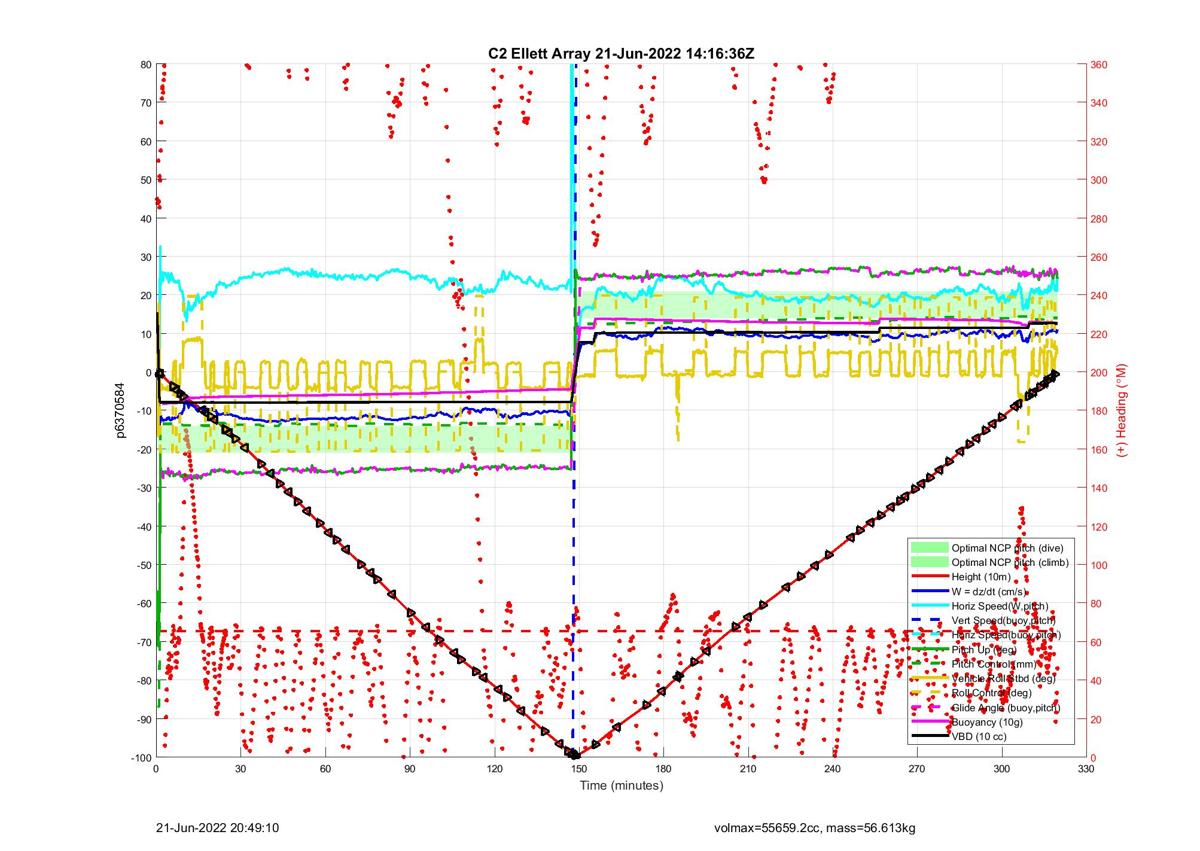The height and width of the screenshot is (851, 1200).
Task: Click legend entry Horiz Speed(buoy,pitch)
Action: (1007, 635)
